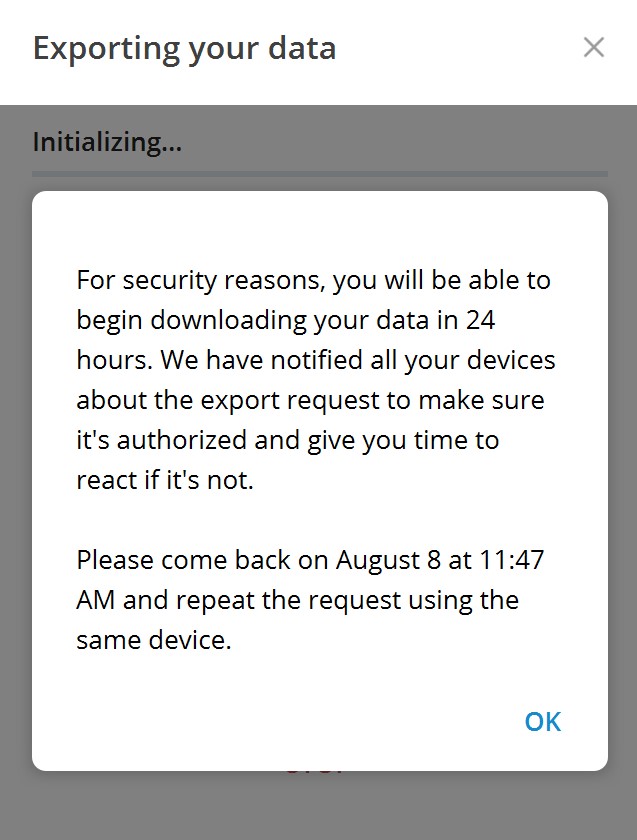The height and width of the screenshot is (840, 637).
Task: Click the "11:47" time in the message
Action: 511,560
